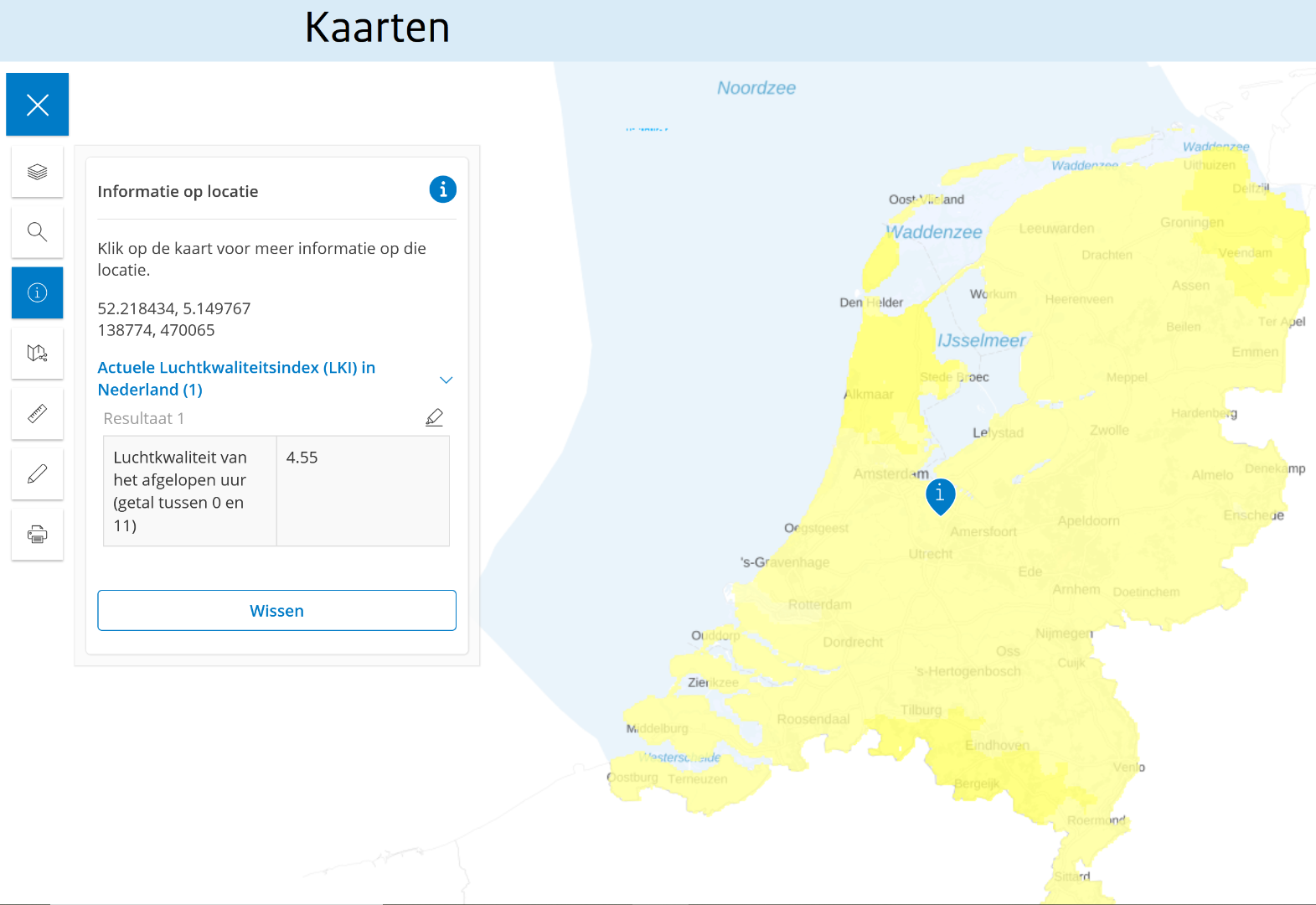Click the blue location marker on the map
Screen dimensions: 1316x905
click(x=940, y=496)
